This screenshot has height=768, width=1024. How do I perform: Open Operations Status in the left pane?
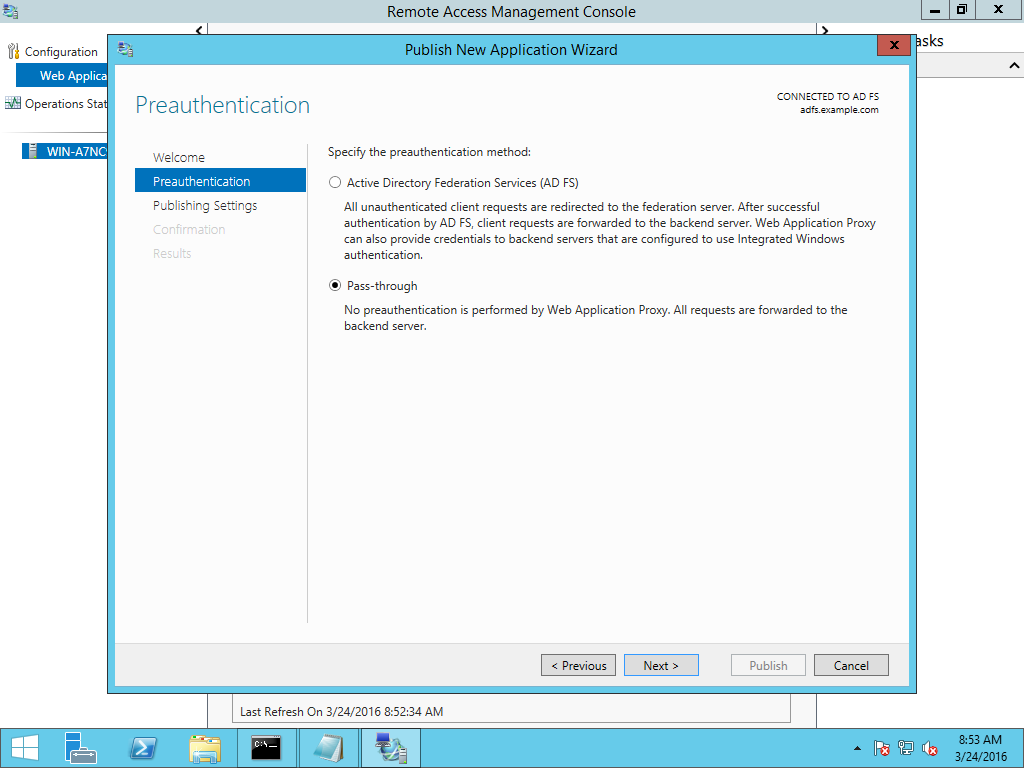[62, 103]
